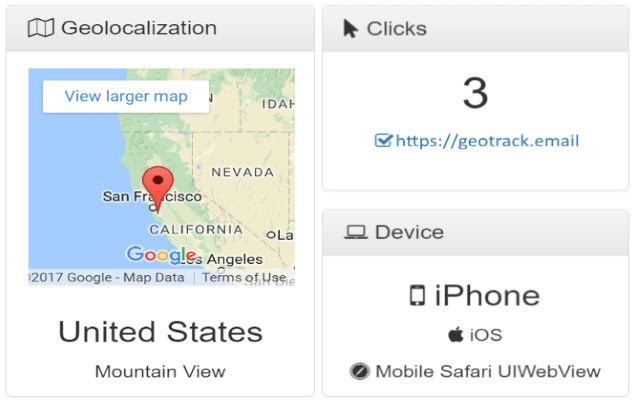This screenshot has width=640, height=400.
Task: Click the phone icon next to iPhone
Action: coord(417,295)
